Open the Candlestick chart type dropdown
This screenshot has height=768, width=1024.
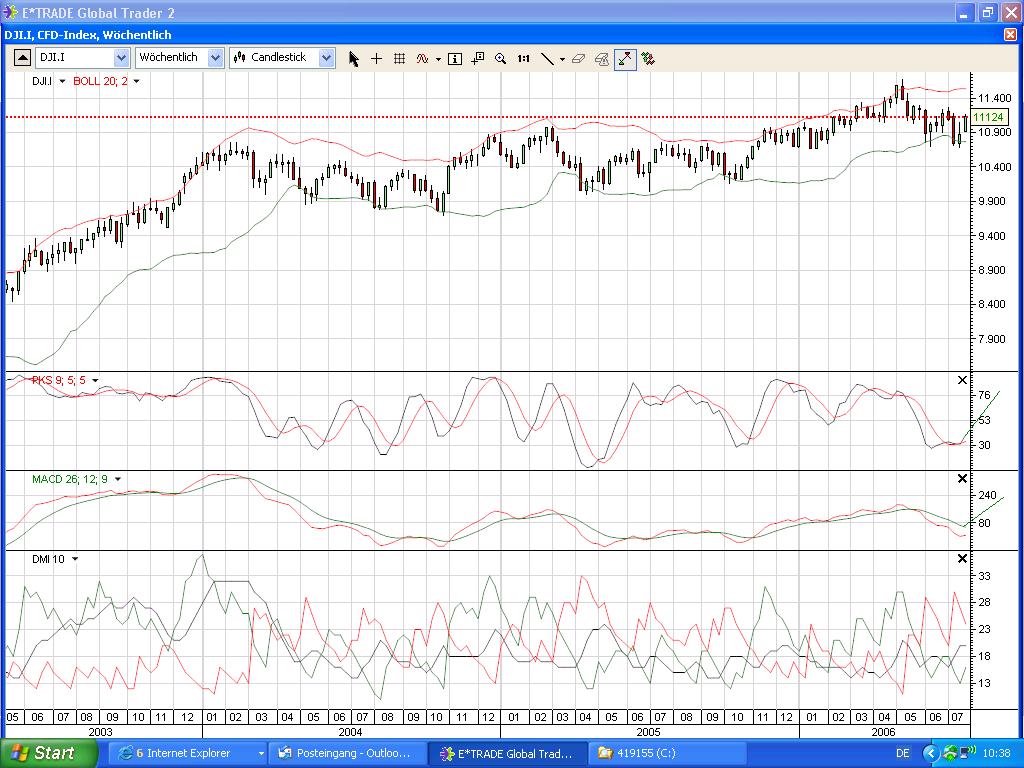(327, 58)
